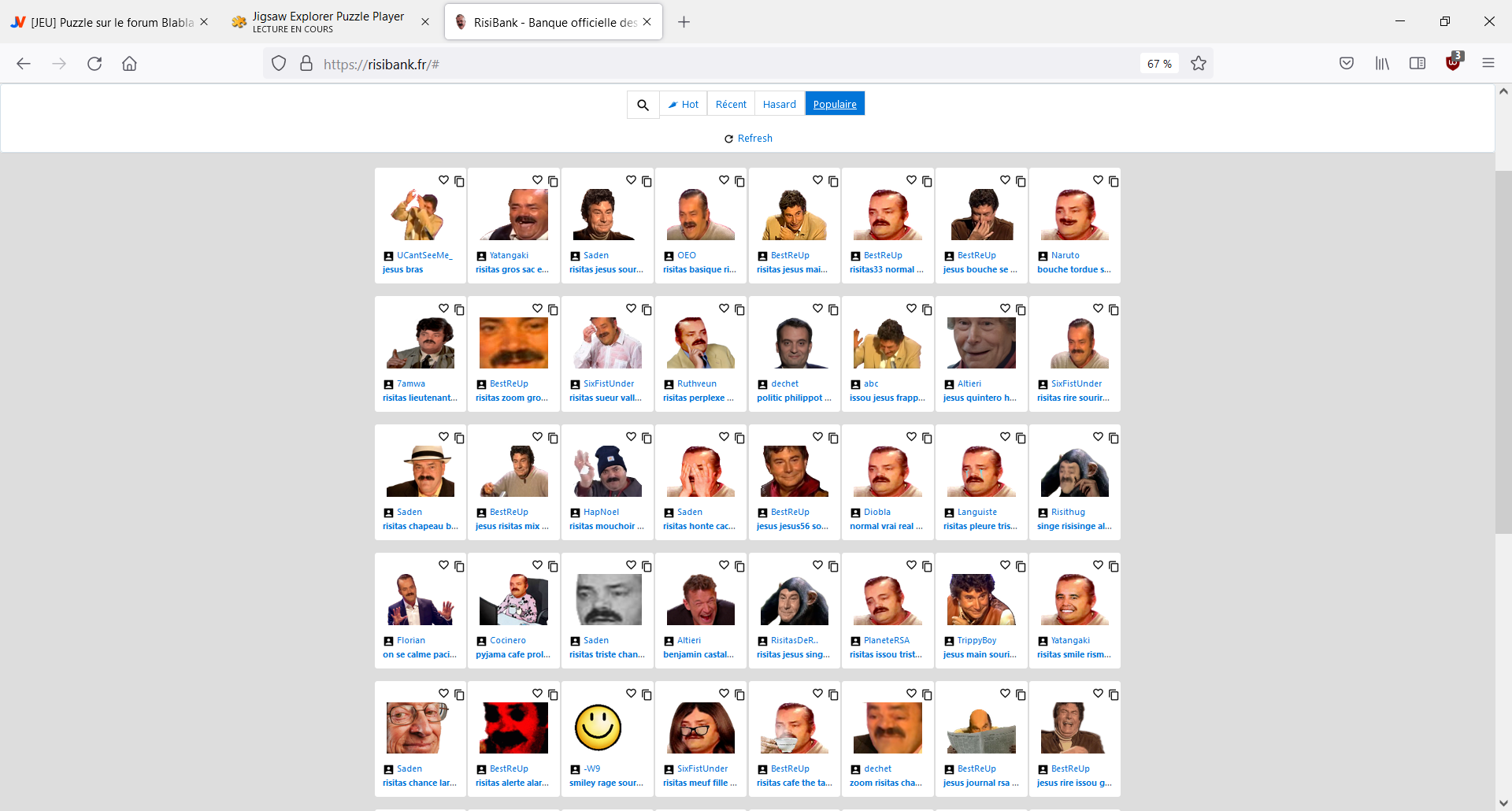
Task: Like the 'smiley rage' sticker via heart
Action: point(631,694)
